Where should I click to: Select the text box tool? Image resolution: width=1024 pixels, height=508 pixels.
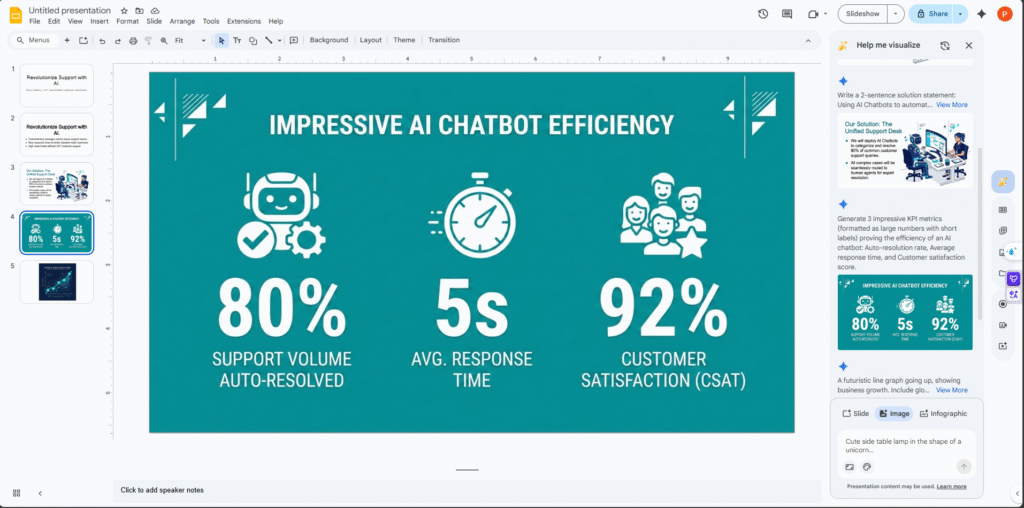[237, 40]
